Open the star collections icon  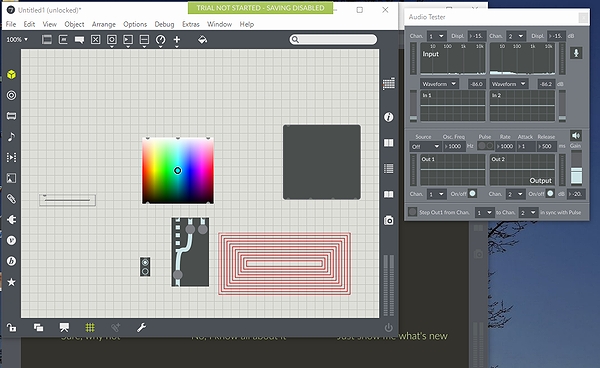tap(11, 282)
